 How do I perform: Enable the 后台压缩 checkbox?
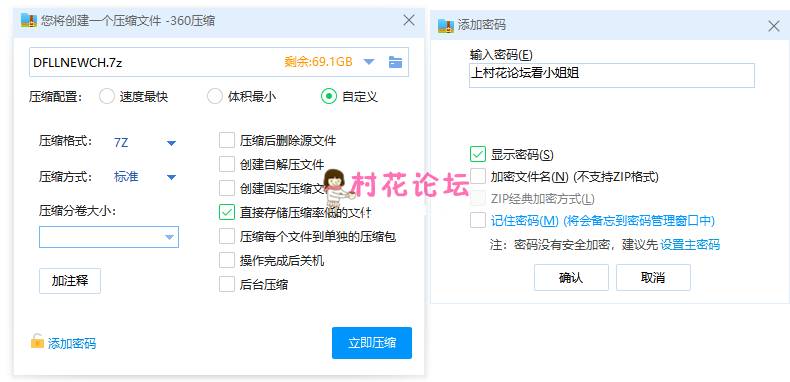[x=227, y=284]
